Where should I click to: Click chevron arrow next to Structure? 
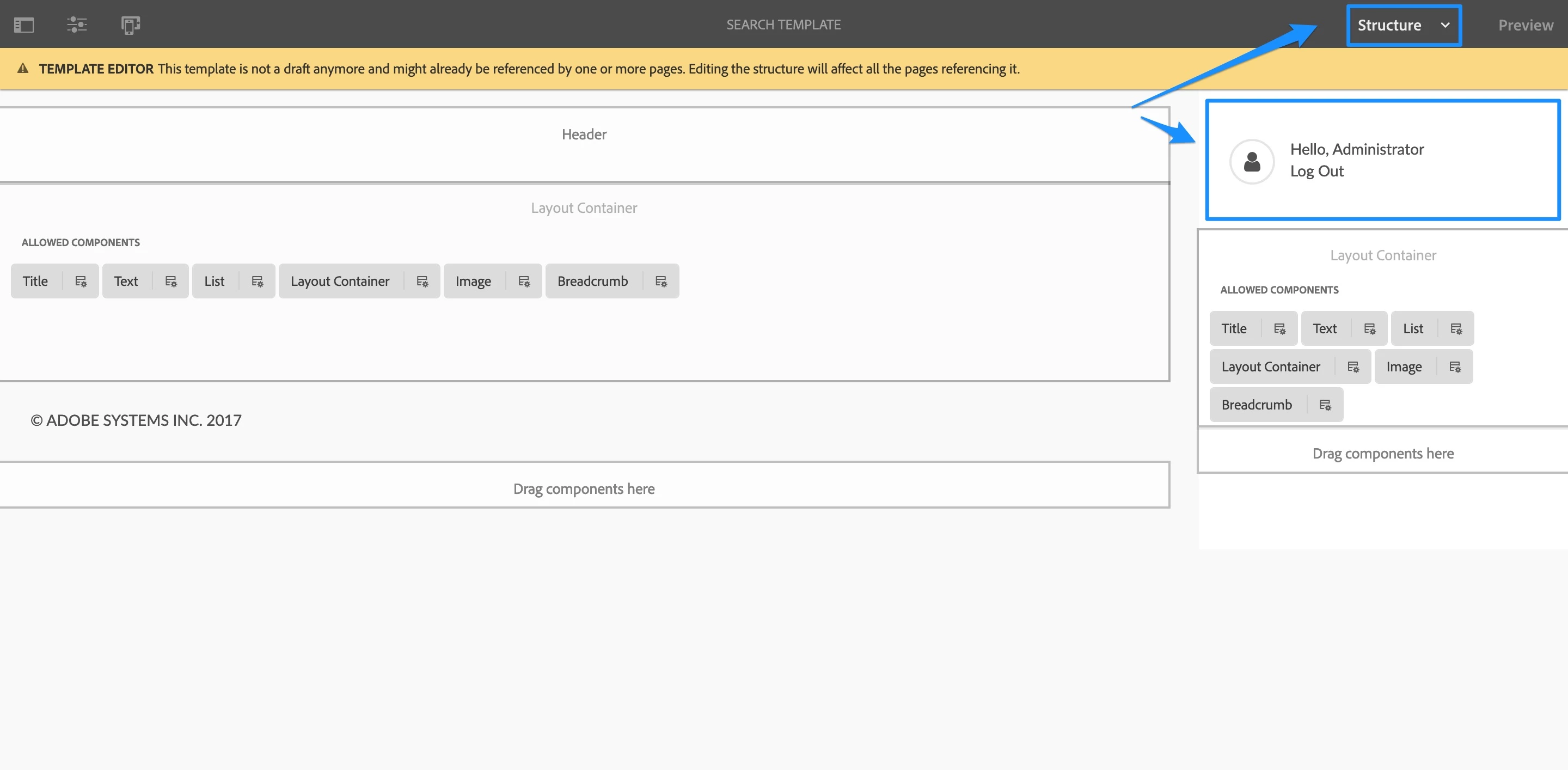tap(1445, 26)
